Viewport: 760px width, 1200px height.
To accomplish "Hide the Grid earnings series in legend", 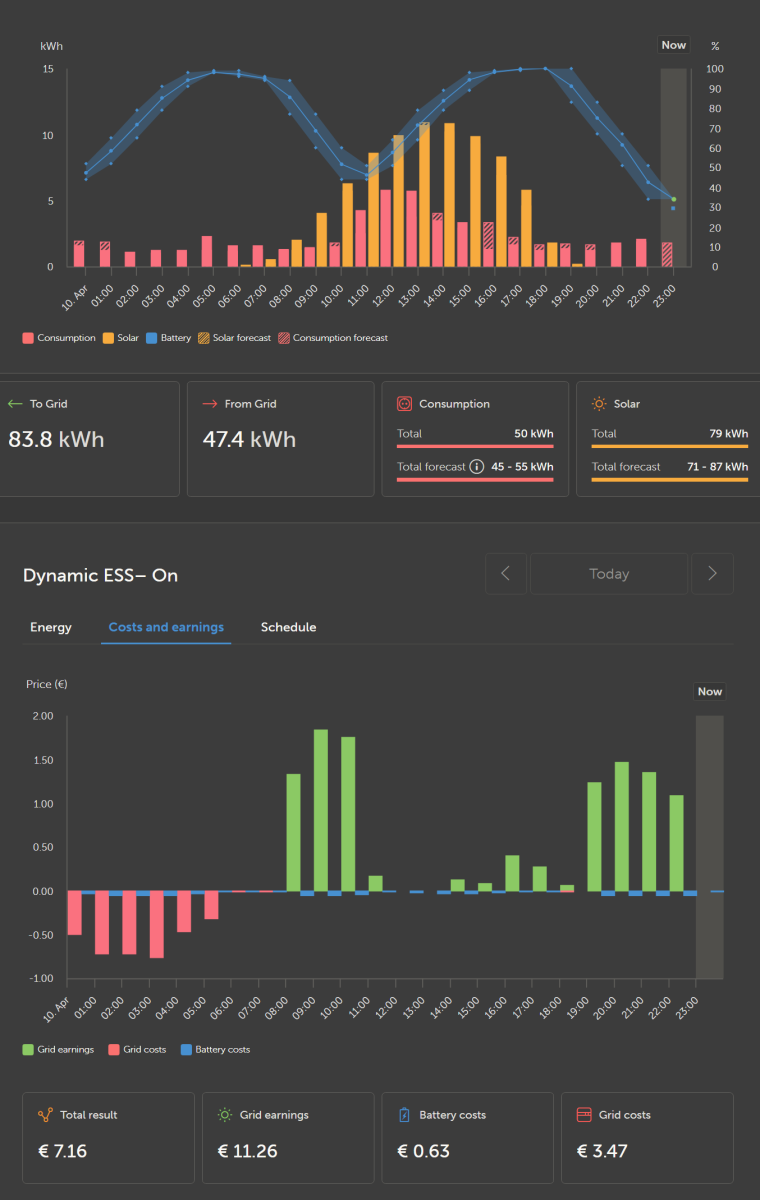I will point(59,1050).
